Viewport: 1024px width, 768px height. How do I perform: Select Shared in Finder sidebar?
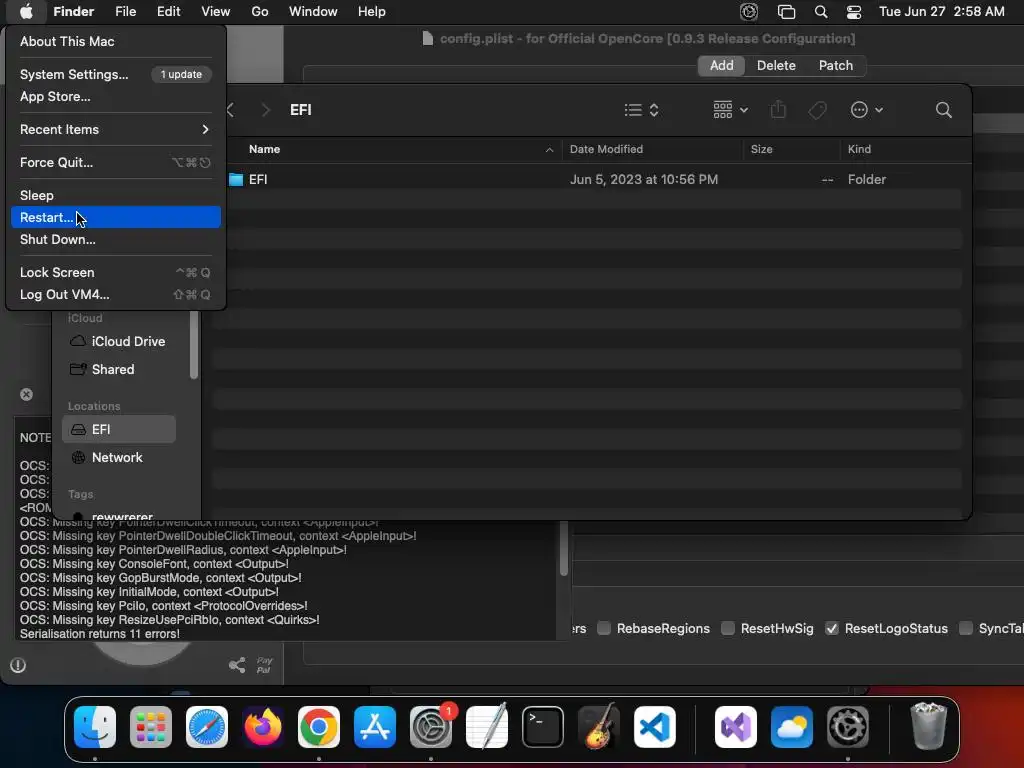tap(119, 369)
